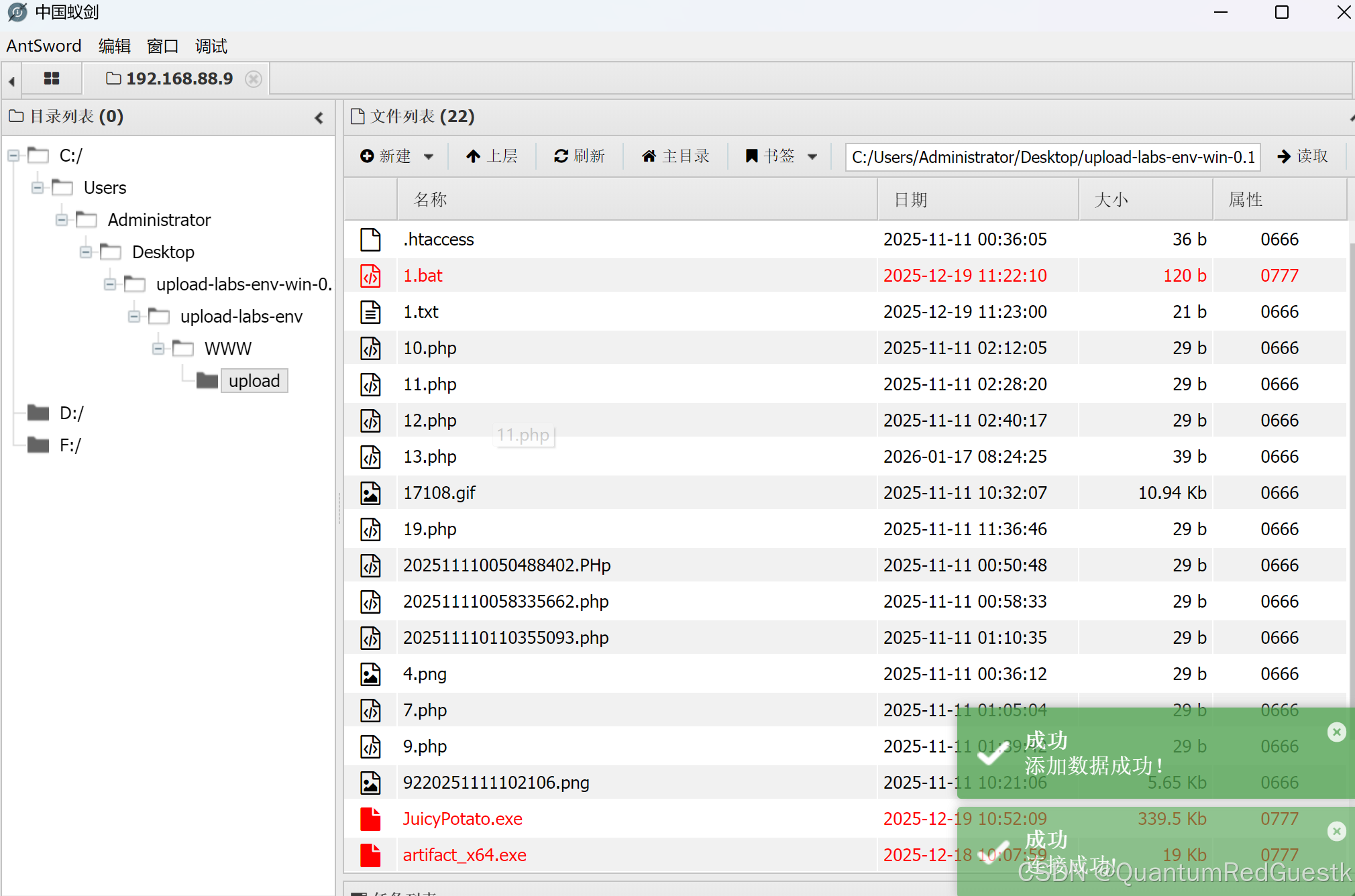The image size is (1355, 896).
Task: Close the 192.168.88.9 tab
Action: 253,79
